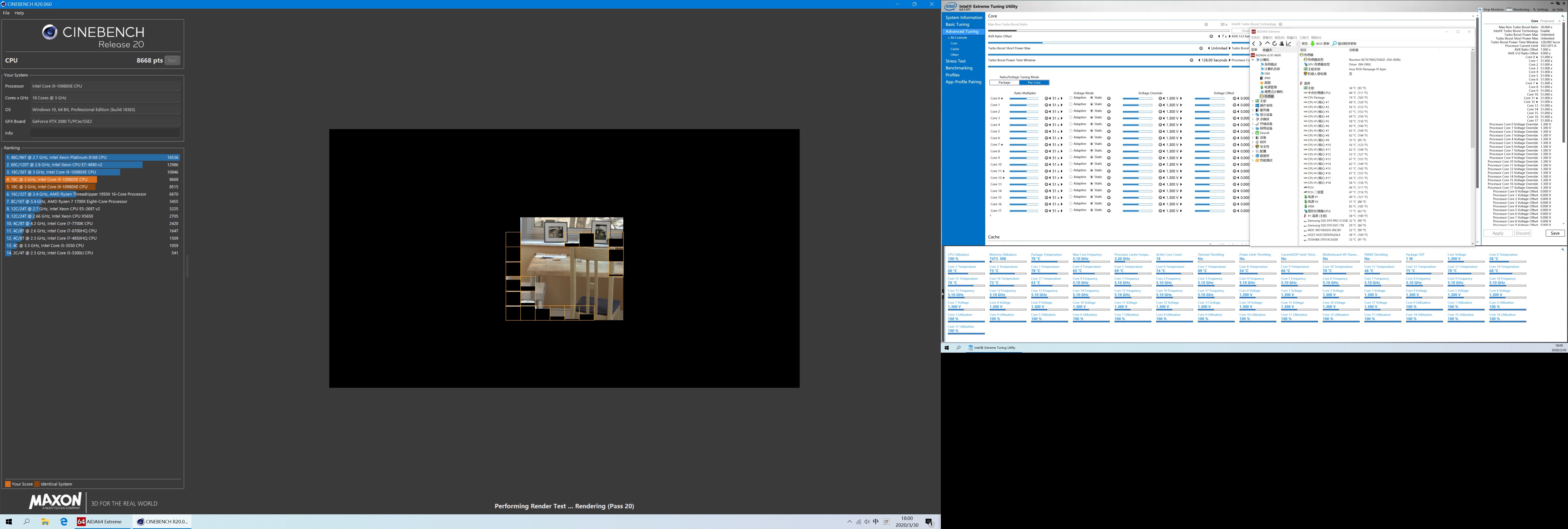Click AIDA64 forward navigation arrow
This screenshot has height=529, width=1568.
click(x=1261, y=44)
